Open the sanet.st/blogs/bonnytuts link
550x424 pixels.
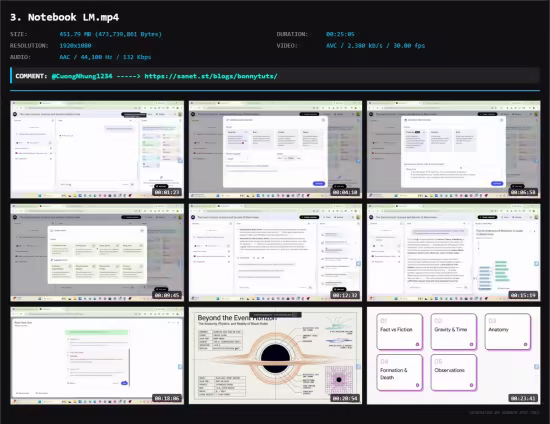coord(211,76)
